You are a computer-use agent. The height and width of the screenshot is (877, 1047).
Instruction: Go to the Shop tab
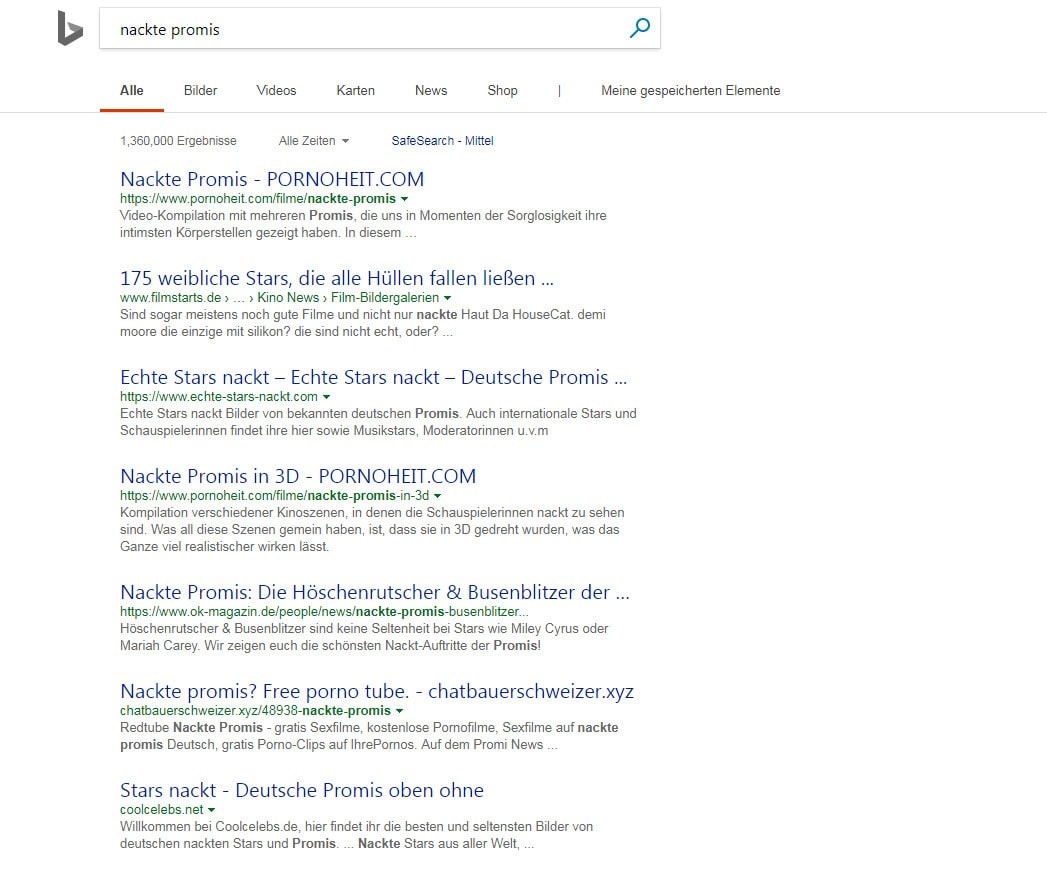coord(502,90)
